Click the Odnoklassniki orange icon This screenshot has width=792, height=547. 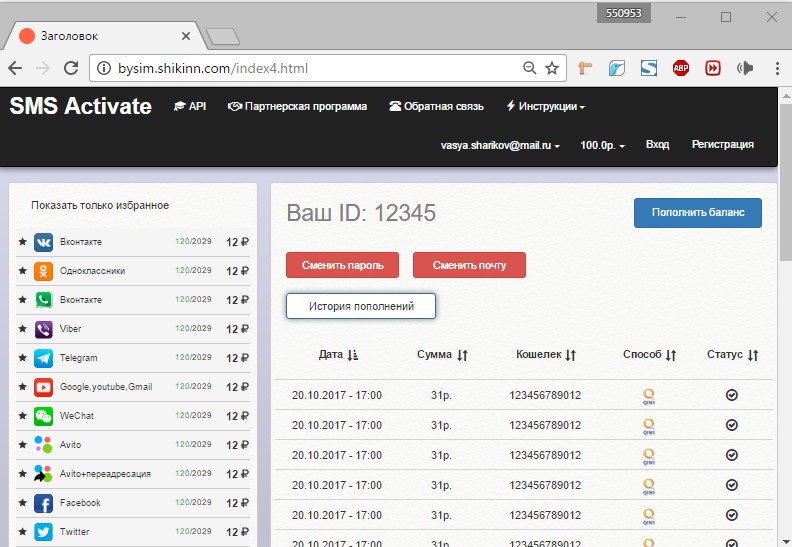click(43, 271)
